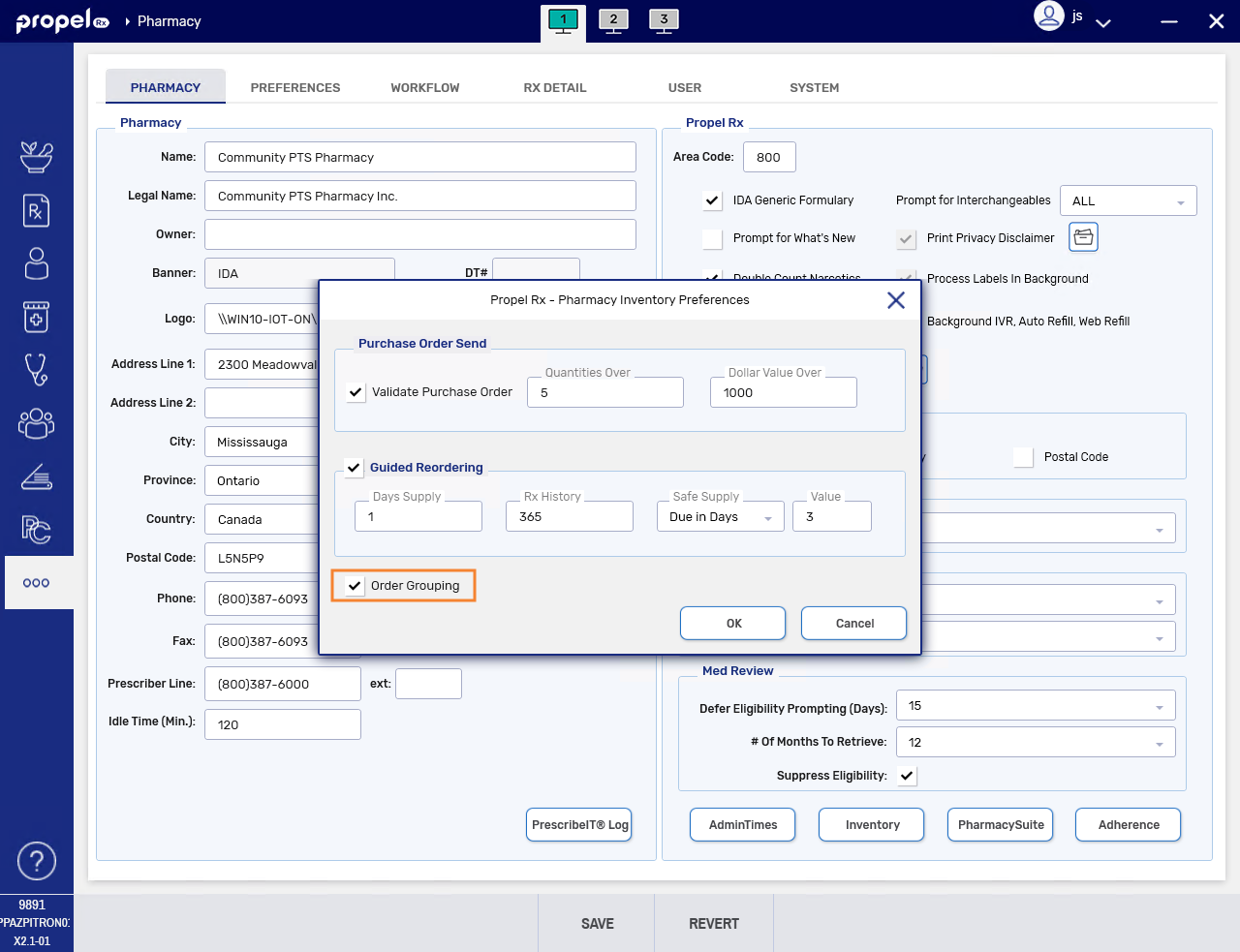
Task: Open the stethoscope prescriber sidebar icon
Action: click(36, 369)
